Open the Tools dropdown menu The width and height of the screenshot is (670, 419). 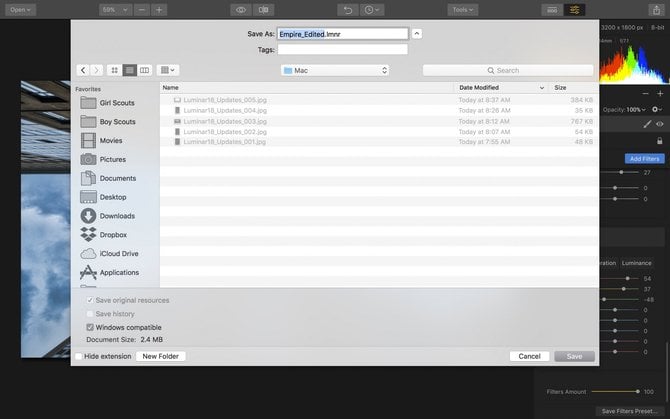coord(463,10)
